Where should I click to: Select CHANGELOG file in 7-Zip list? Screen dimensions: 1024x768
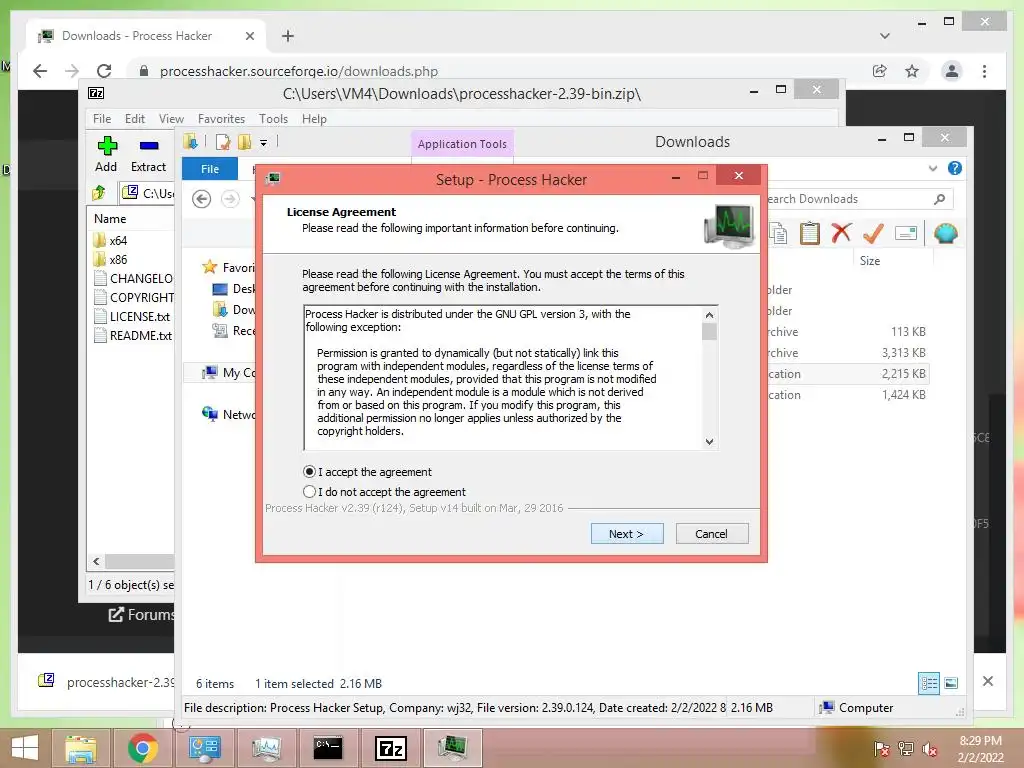click(x=133, y=278)
